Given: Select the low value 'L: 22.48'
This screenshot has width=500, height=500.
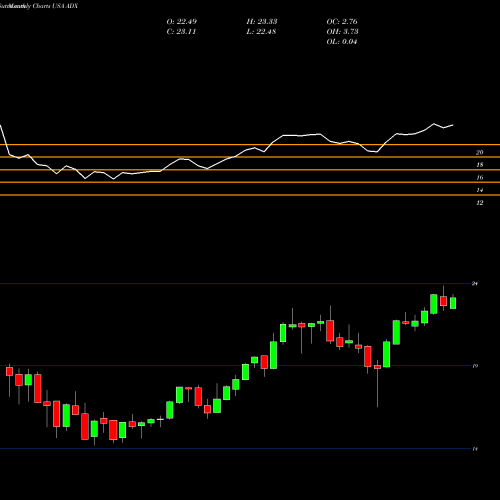Looking at the screenshot, I should click(261, 32).
